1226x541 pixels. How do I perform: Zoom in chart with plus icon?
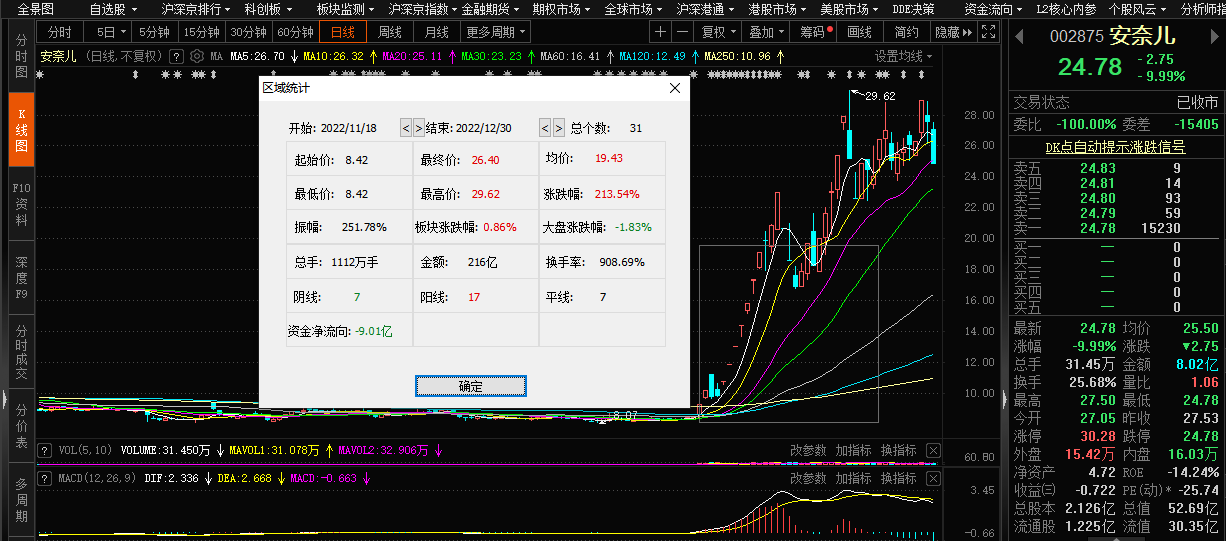point(660,32)
